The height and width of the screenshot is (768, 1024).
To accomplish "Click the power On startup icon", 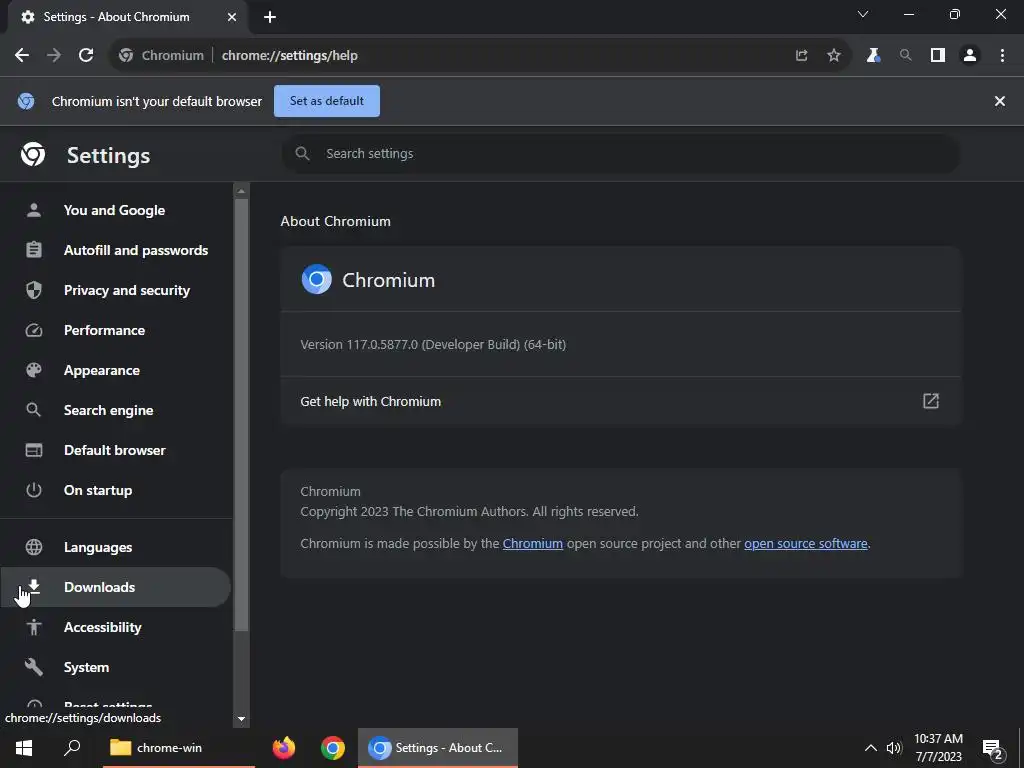I will coord(34,490).
